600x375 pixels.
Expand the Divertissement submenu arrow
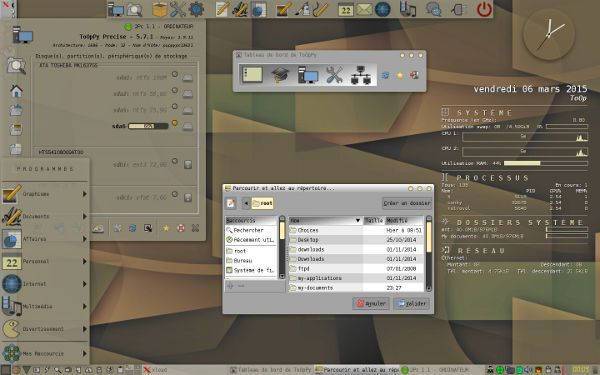coord(85,329)
